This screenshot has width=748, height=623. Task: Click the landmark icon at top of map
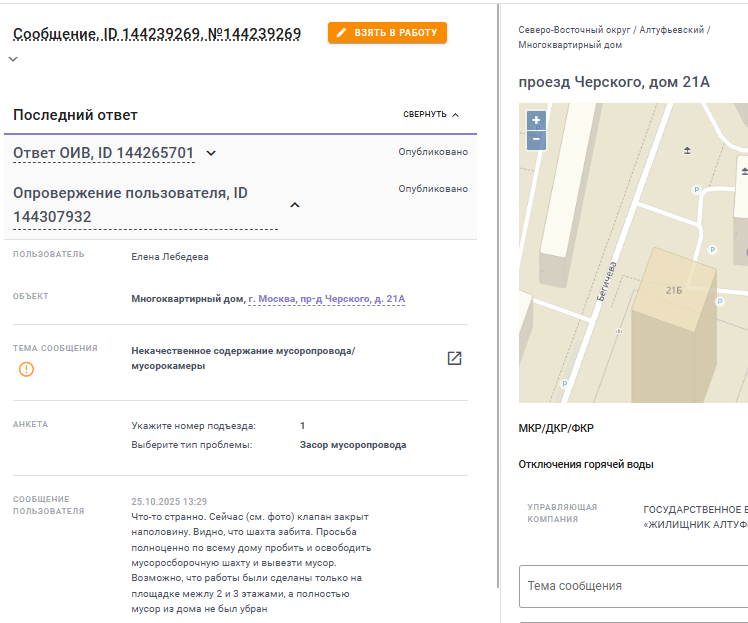[x=687, y=151]
